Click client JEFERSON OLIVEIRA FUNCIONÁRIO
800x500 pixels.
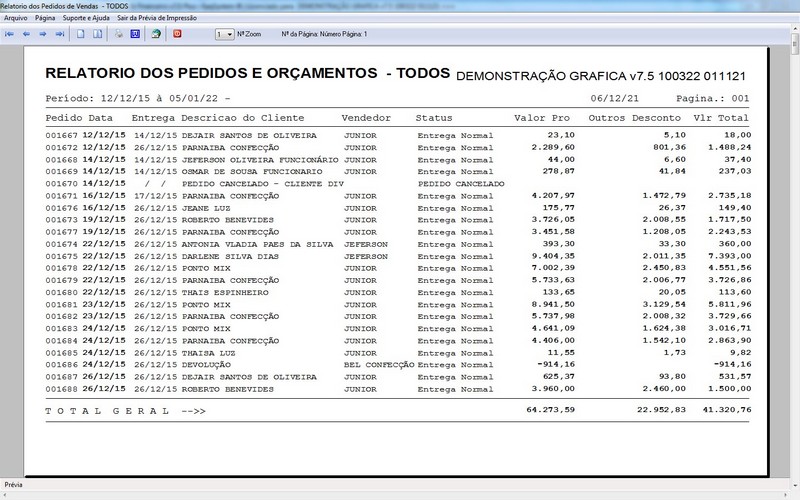pos(260,160)
